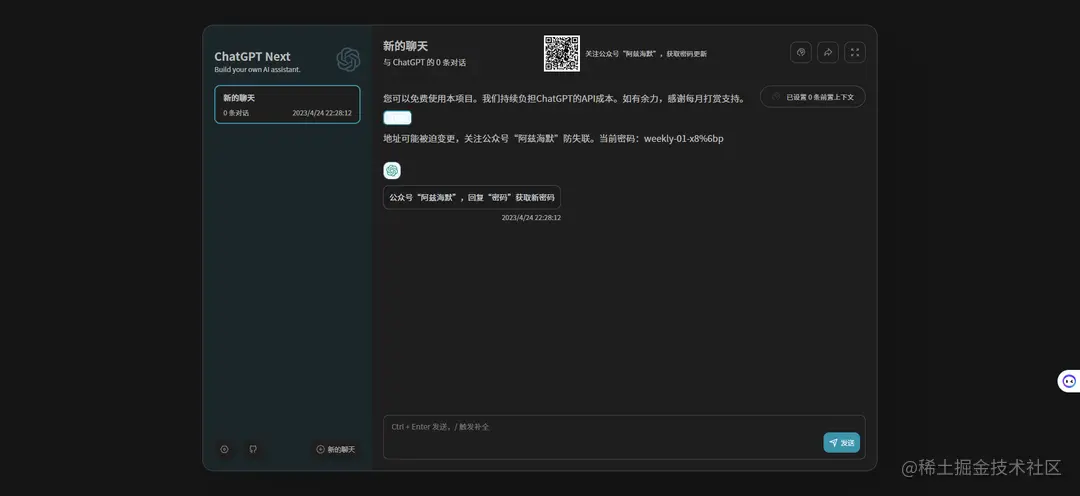Viewport: 1080px width, 496px height.
Task: Click the 新的聊天 title in the chat header
Action: 406,46
